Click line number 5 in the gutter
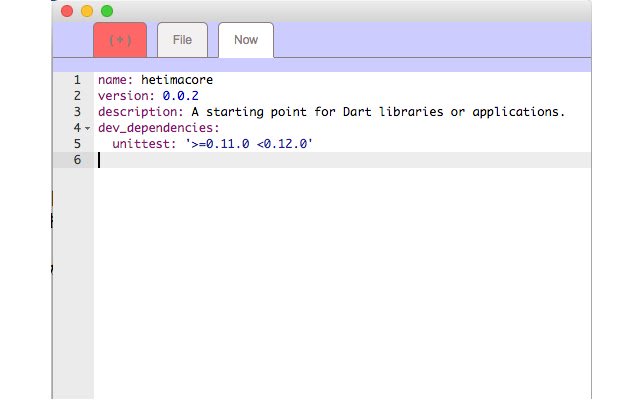640x400 pixels. (77, 144)
